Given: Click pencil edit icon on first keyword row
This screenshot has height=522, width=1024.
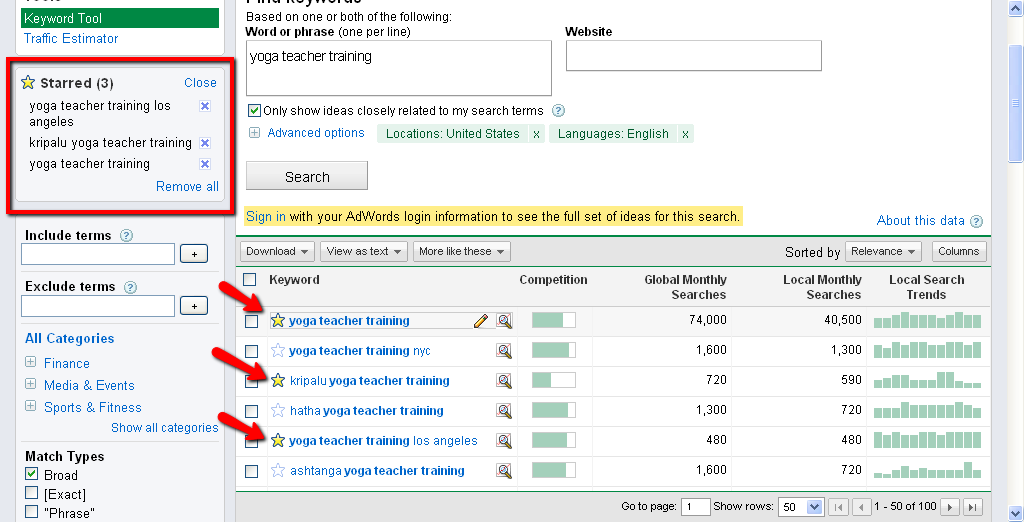Looking at the screenshot, I should coord(481,321).
